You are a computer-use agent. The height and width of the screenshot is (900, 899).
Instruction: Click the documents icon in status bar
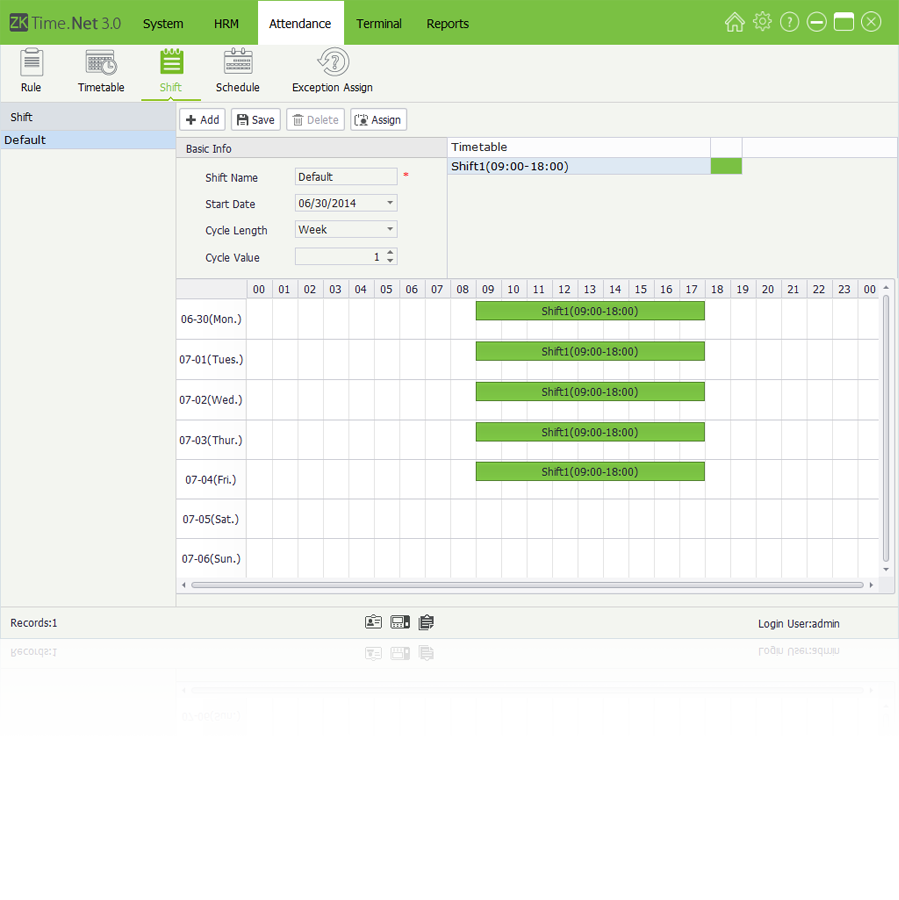point(427,622)
